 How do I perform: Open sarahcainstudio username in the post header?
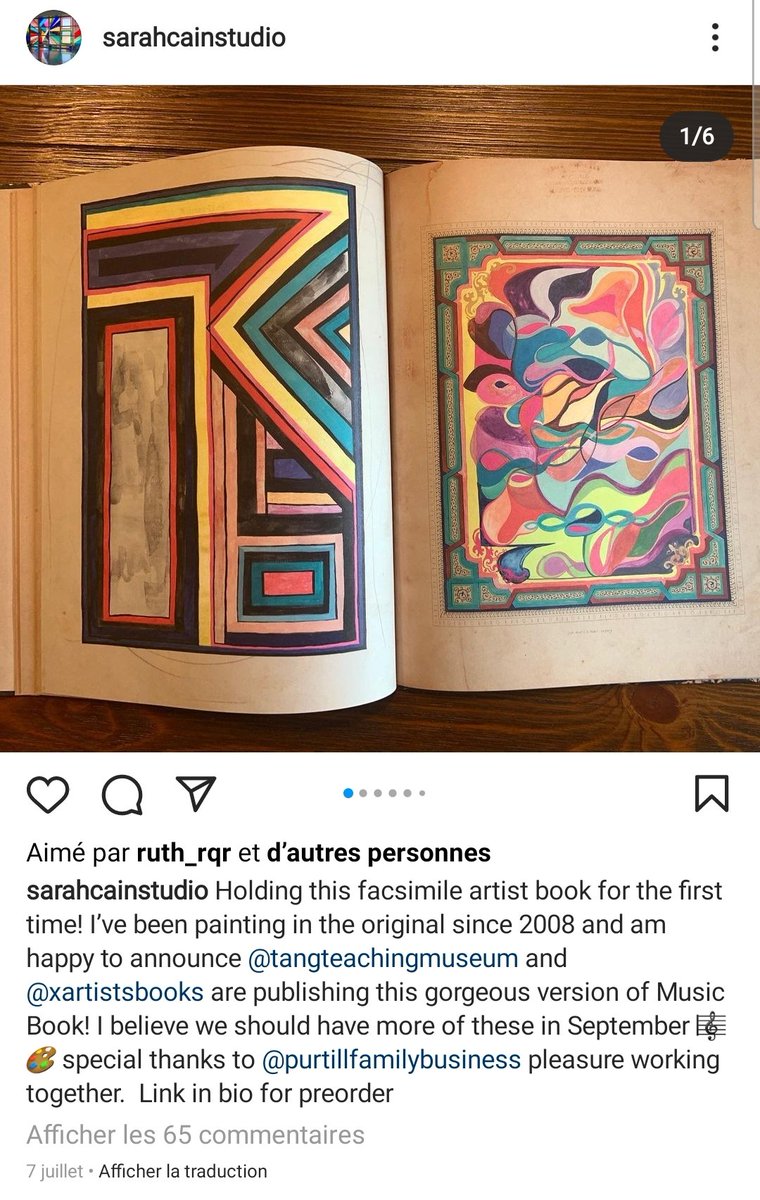[194, 38]
